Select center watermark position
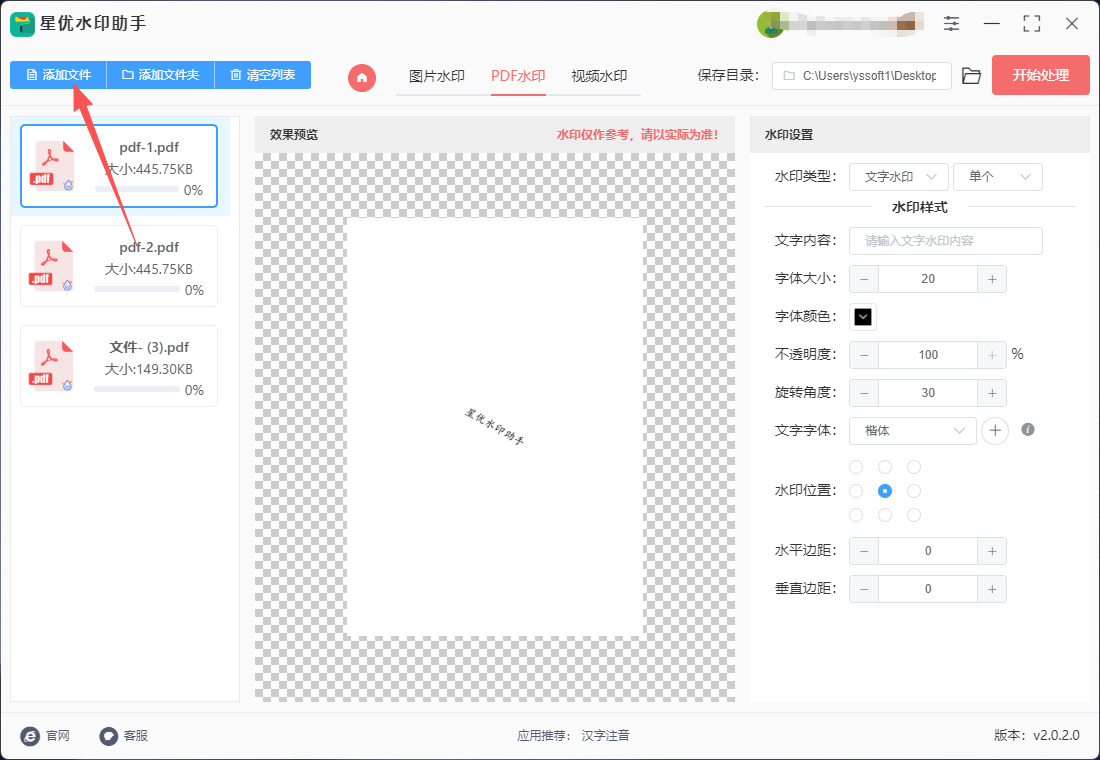Viewport: 1100px width, 760px height. pyautogui.click(x=885, y=491)
